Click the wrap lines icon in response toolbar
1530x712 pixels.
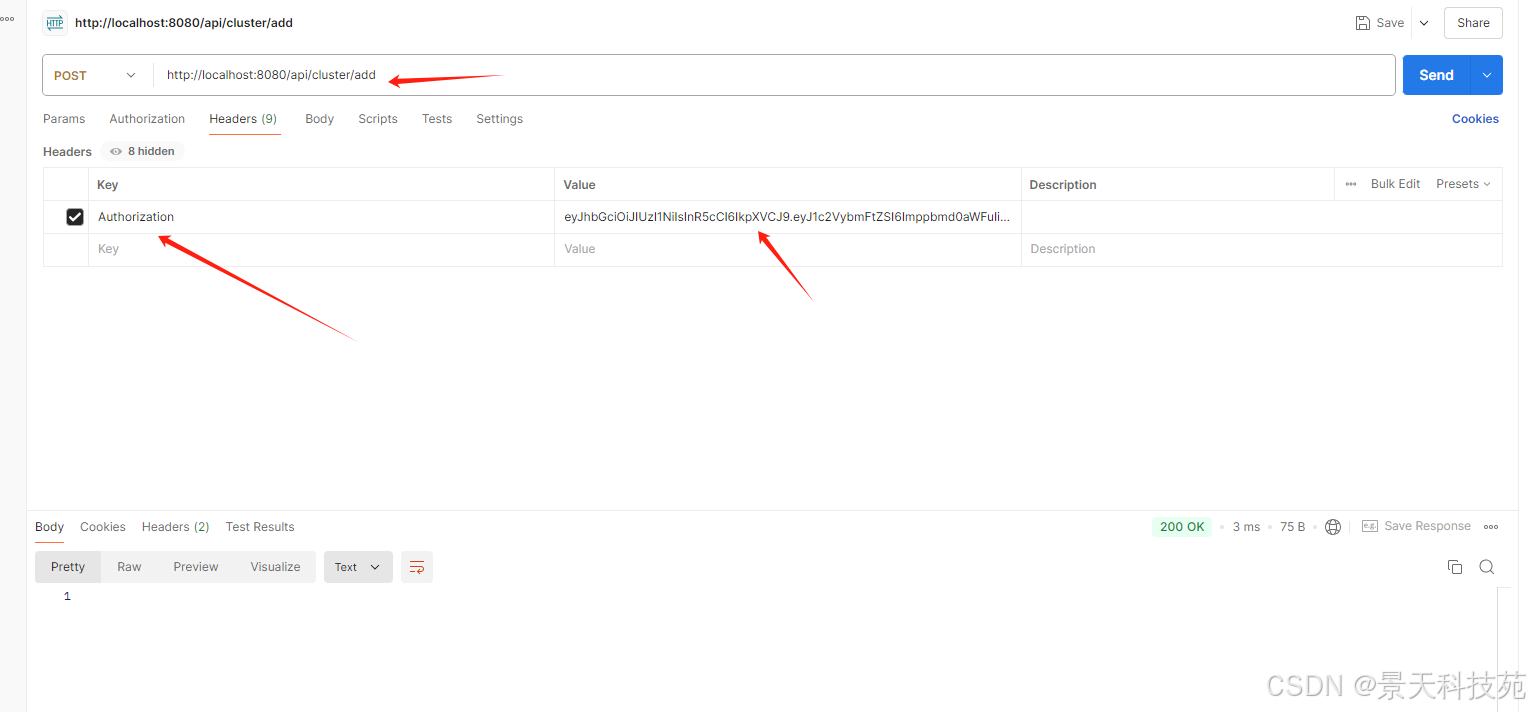coord(417,567)
